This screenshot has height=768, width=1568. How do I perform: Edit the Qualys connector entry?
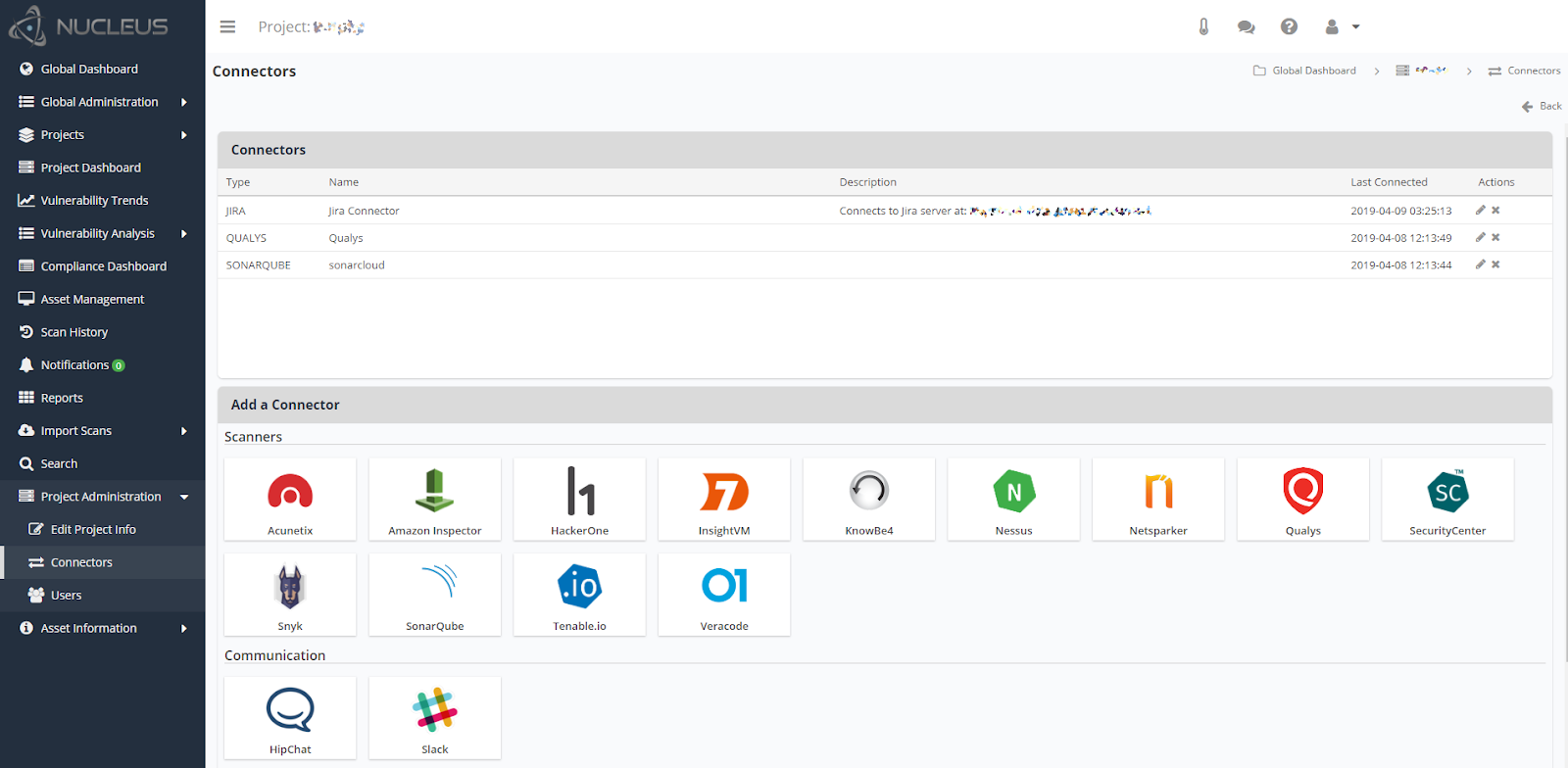1481,237
